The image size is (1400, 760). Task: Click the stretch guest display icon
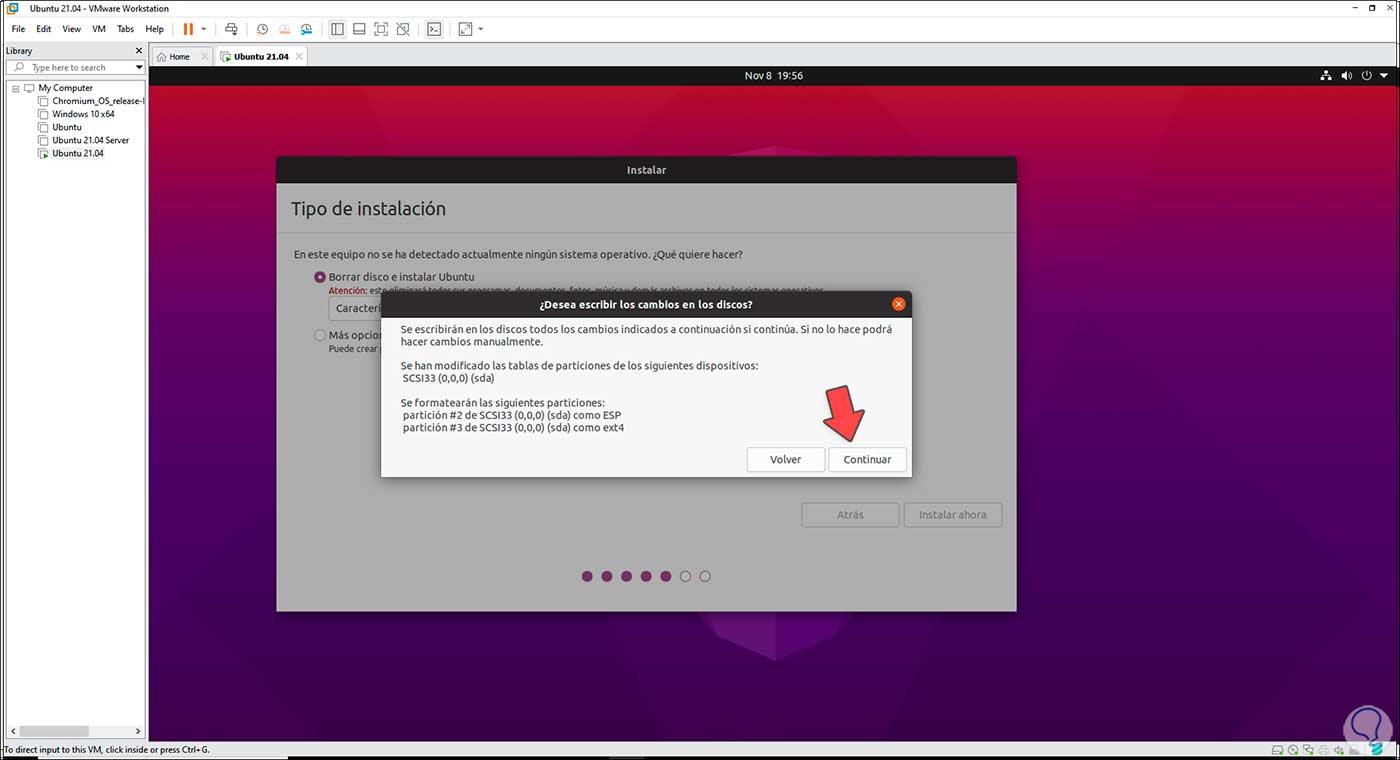[x=465, y=29]
